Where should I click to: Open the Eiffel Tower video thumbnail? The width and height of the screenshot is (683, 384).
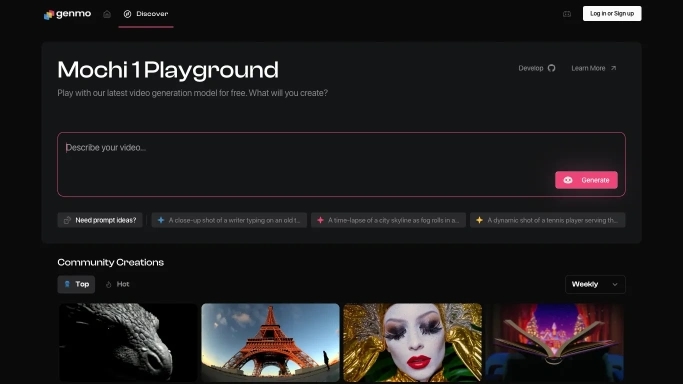pos(270,343)
